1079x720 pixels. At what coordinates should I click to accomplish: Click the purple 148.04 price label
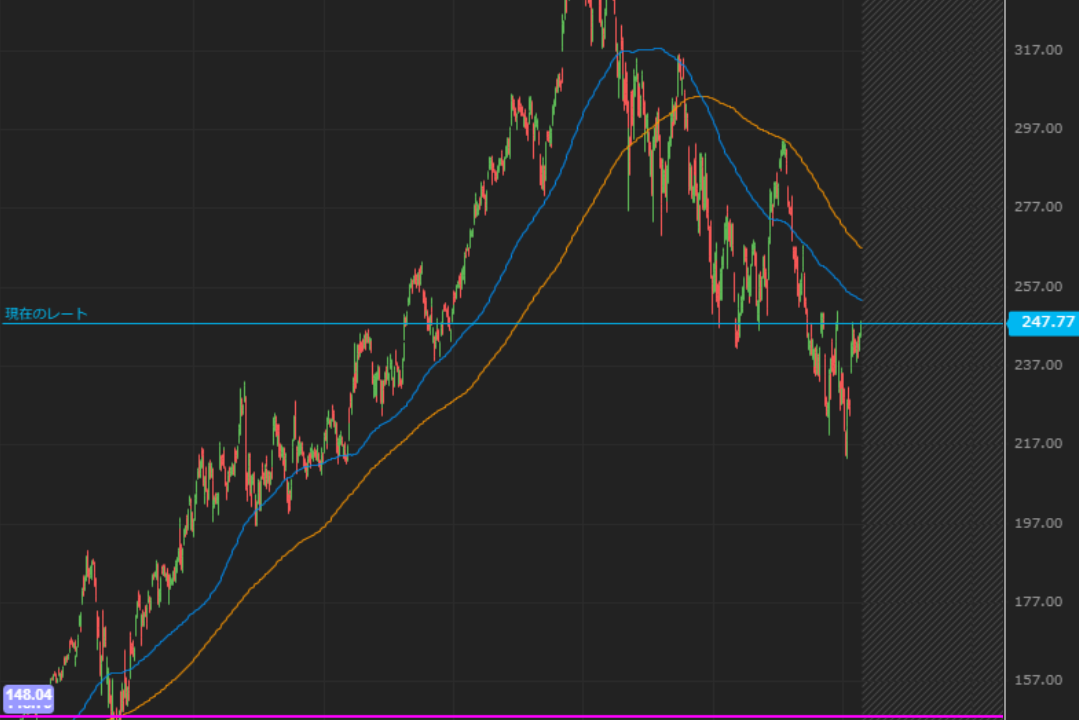point(28,695)
